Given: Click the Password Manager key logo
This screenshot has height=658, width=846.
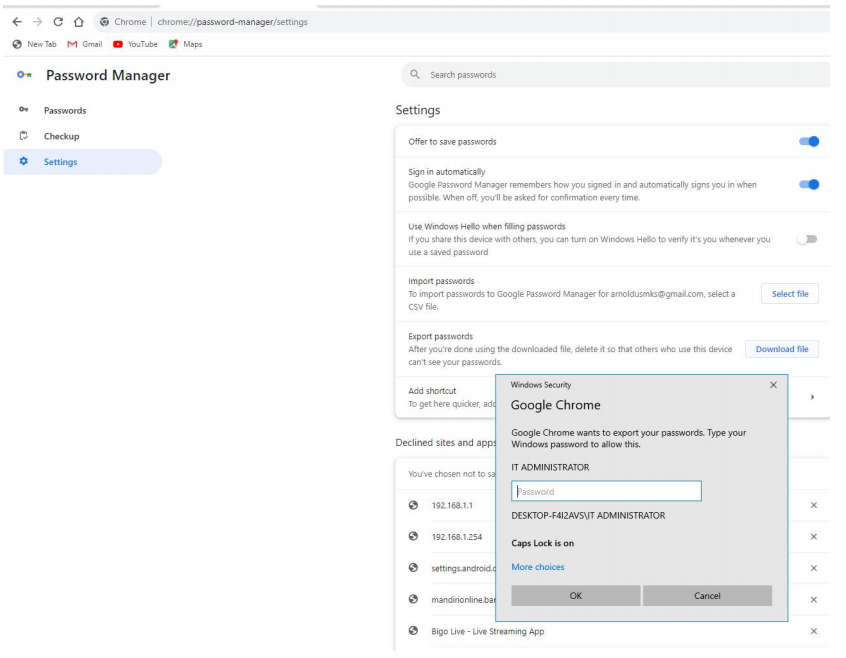Looking at the screenshot, I should 24,74.
